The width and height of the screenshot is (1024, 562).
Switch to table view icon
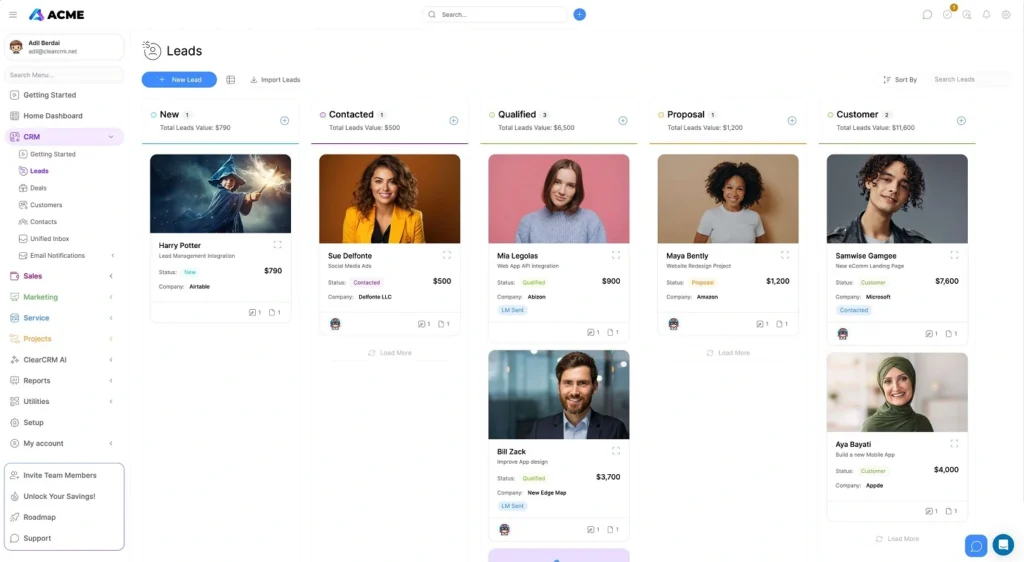[231, 80]
